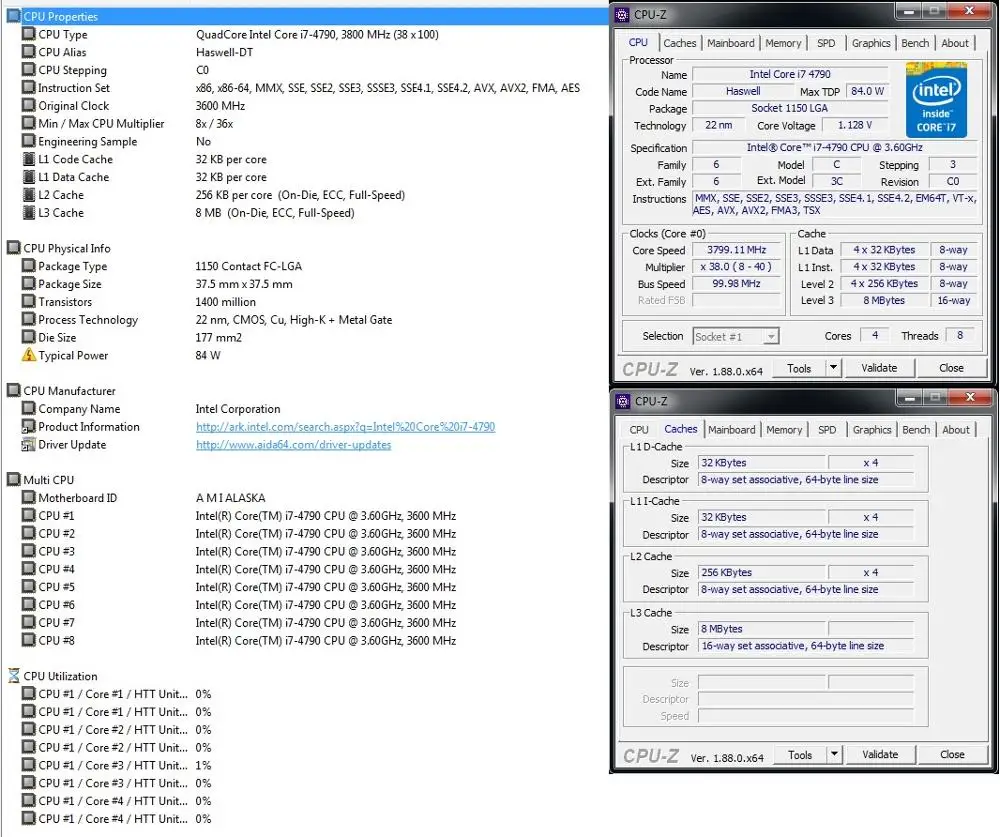Click the CPU Properties header icon

[x=13, y=16]
